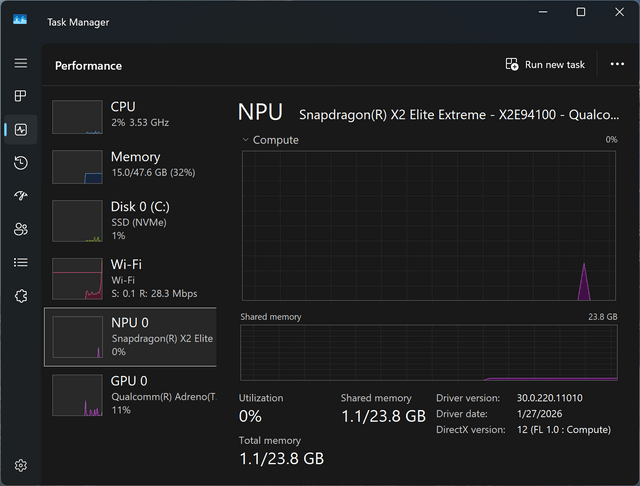Viewport: 640px width, 486px height.
Task: Minimize the Task Manager window
Action: pyautogui.click(x=543, y=12)
